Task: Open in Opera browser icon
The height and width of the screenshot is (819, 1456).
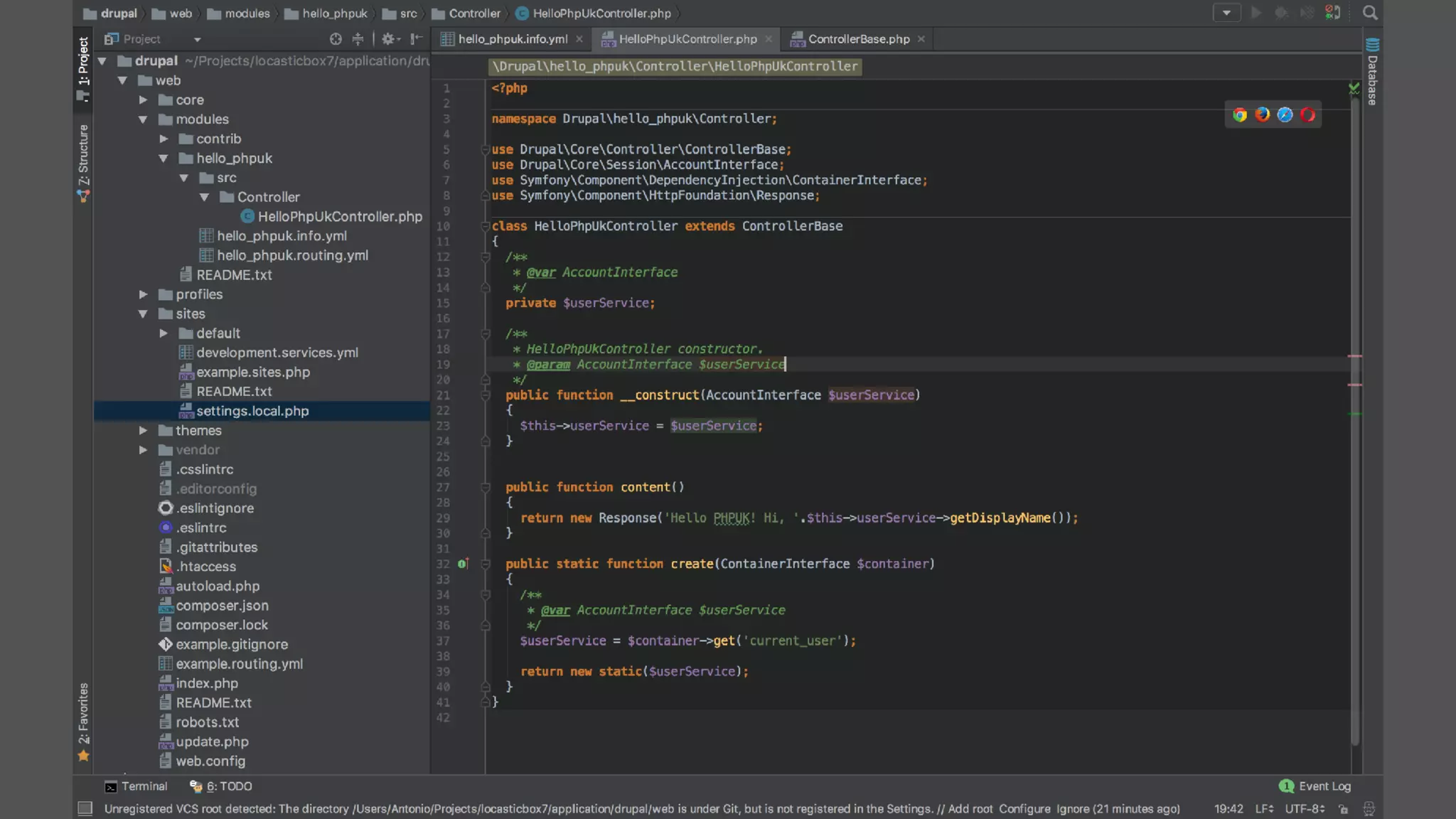Action: click(x=1307, y=115)
